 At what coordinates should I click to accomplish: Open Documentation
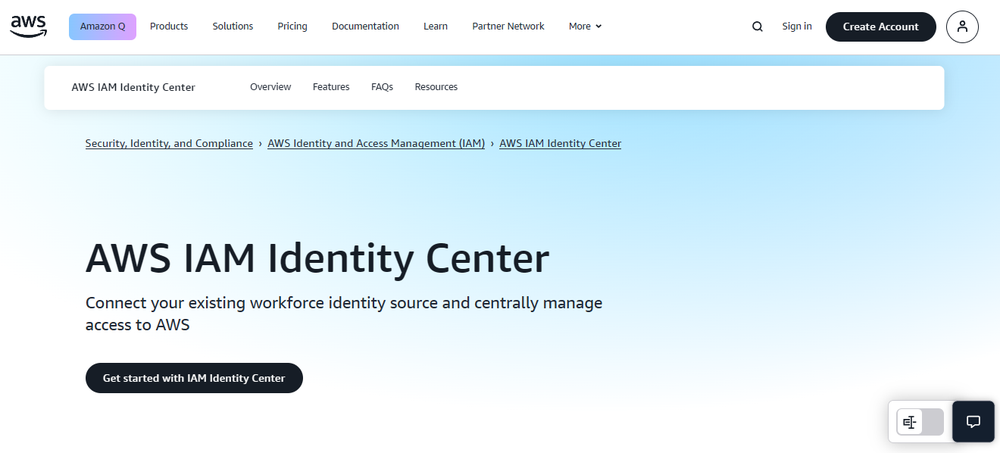click(365, 26)
